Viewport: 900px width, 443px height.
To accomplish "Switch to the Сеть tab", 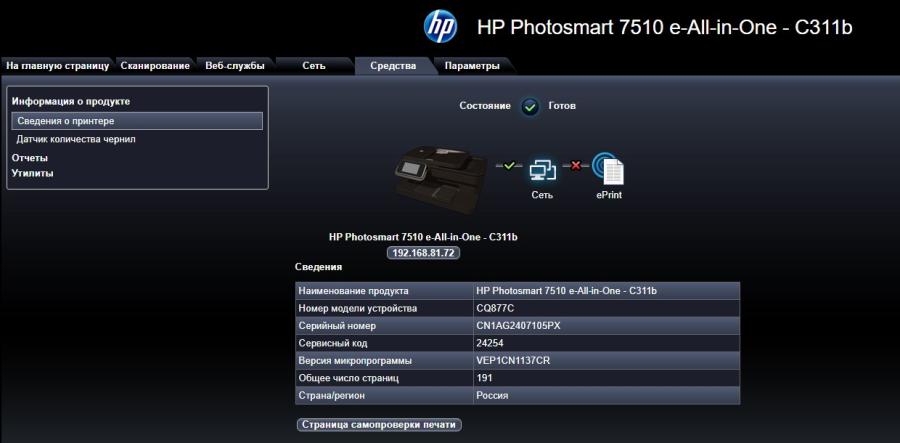I will tap(314, 66).
